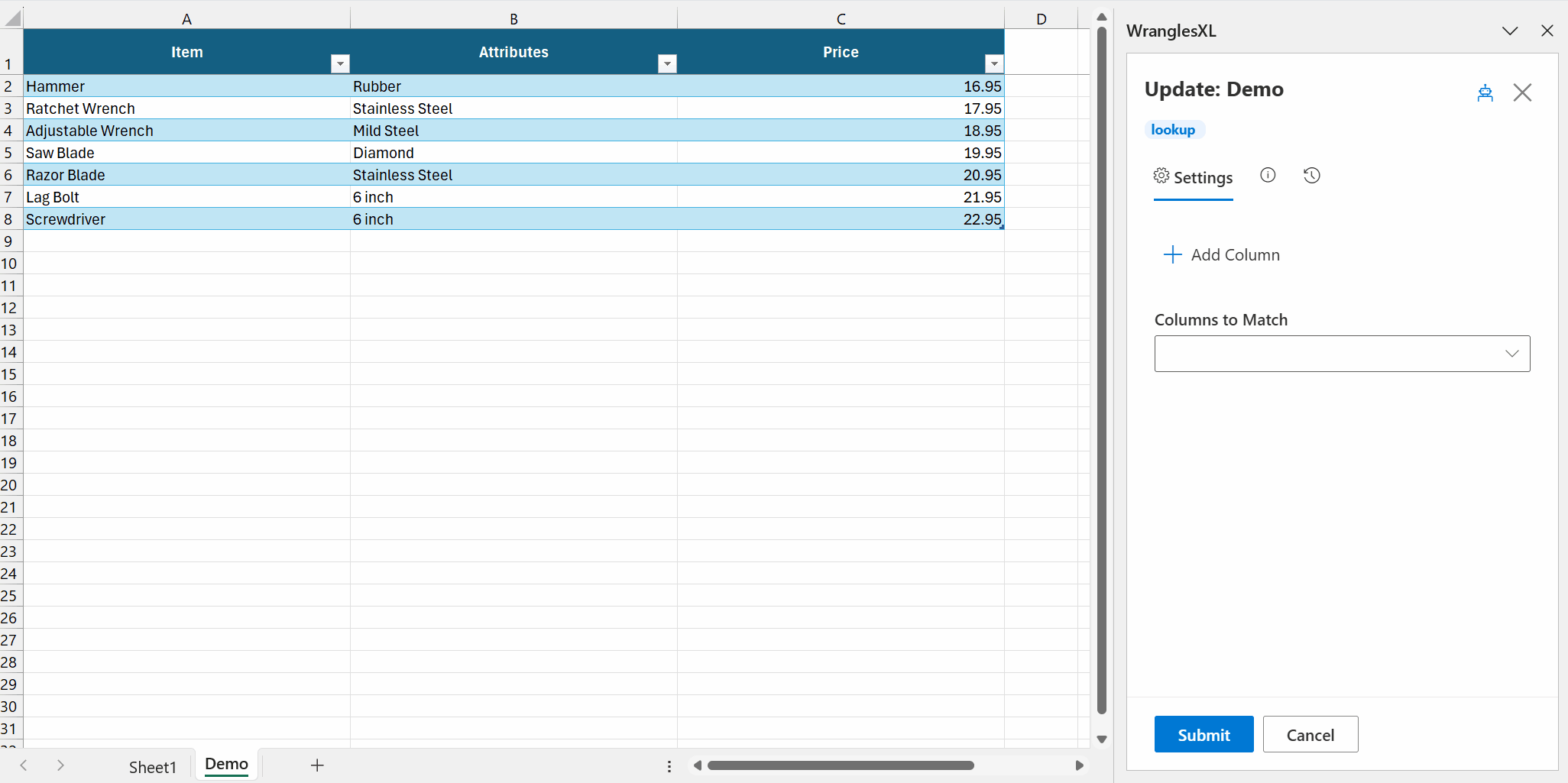
Task: Open the Item column filter dropdown
Action: pyautogui.click(x=341, y=64)
